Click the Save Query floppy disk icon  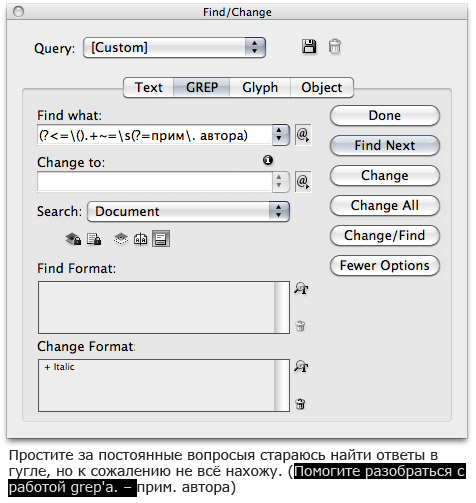(x=309, y=46)
